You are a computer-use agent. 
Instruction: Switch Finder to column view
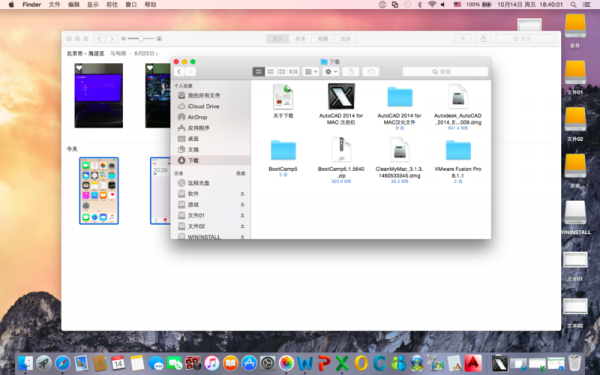[x=281, y=72]
